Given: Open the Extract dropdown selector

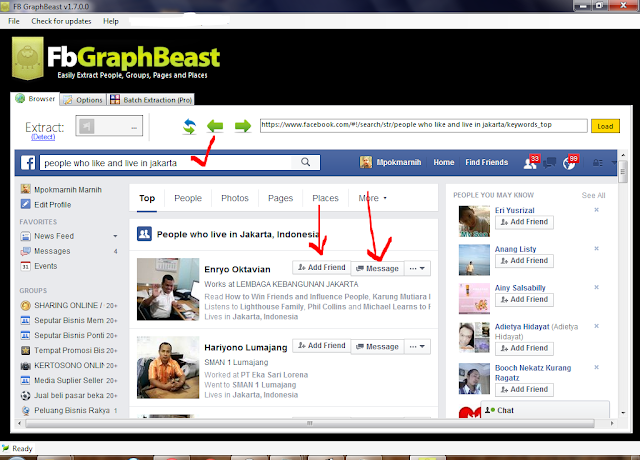Looking at the screenshot, I should coord(109,126).
